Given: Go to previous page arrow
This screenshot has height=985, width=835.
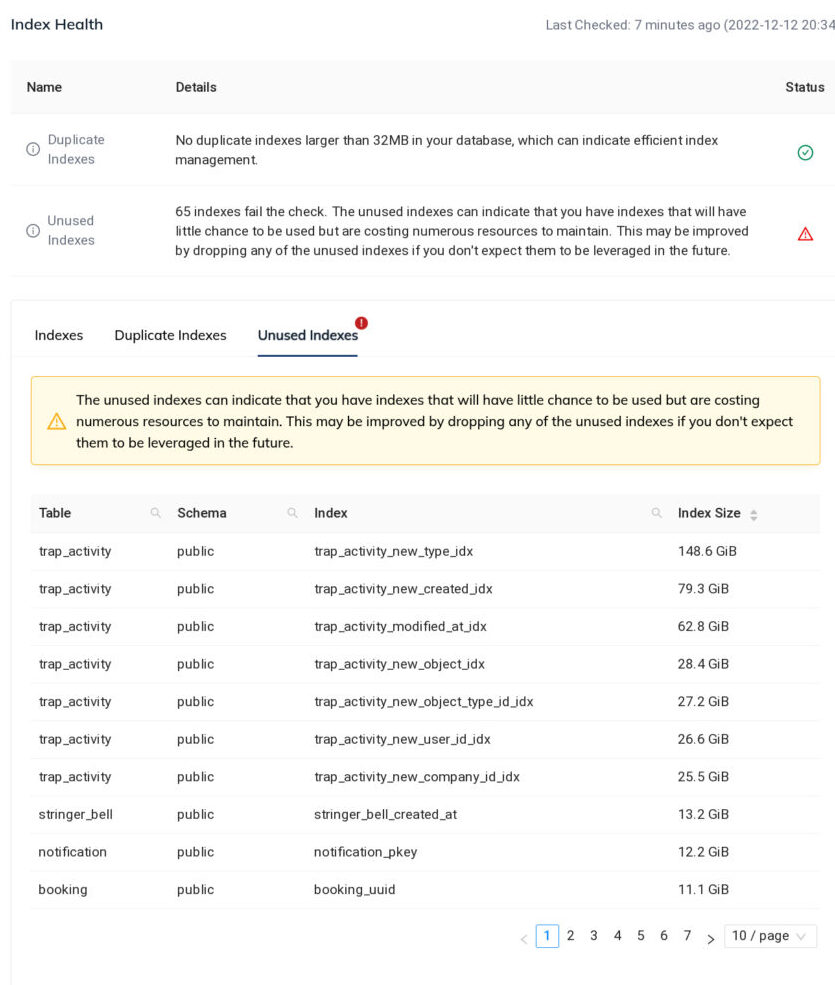Looking at the screenshot, I should [x=524, y=939].
